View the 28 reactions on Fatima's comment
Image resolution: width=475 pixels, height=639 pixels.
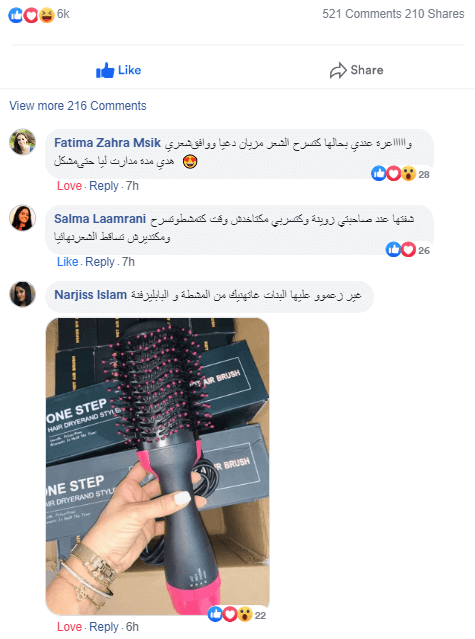tap(400, 174)
